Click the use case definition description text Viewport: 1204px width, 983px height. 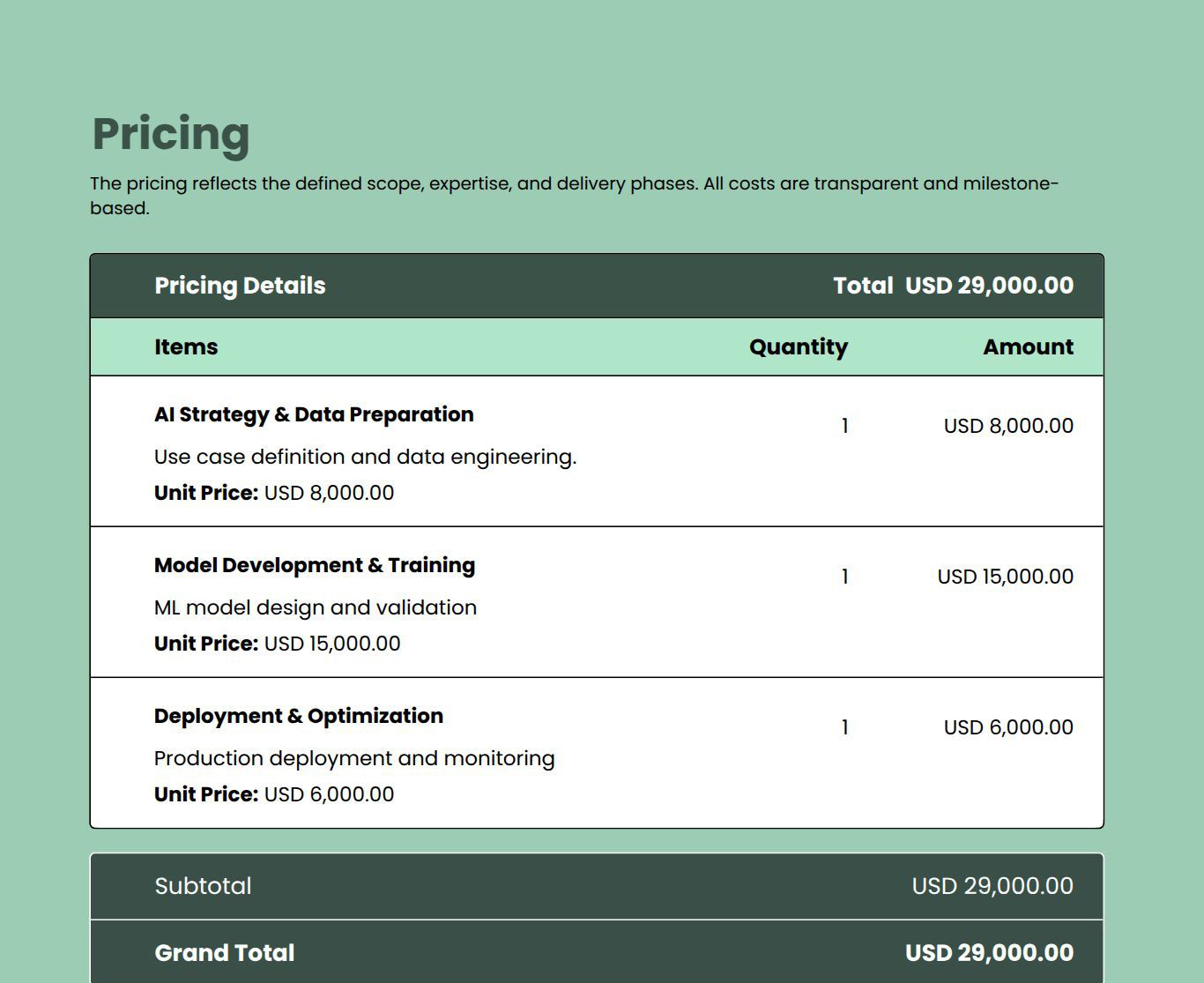coord(365,457)
